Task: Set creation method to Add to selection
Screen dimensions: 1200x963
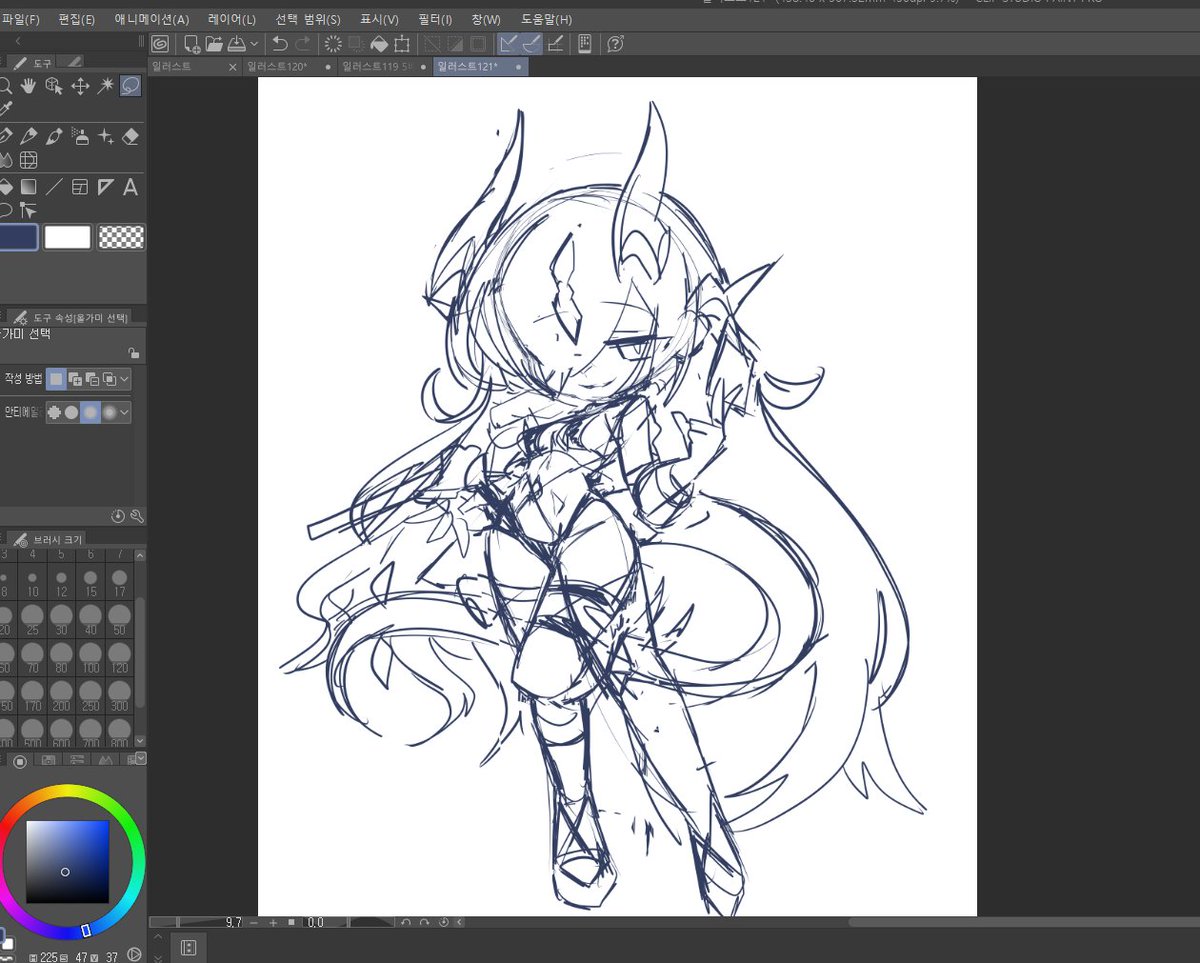Action: [x=75, y=379]
